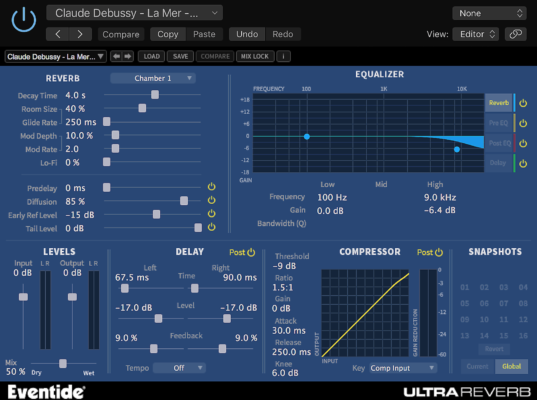The width and height of the screenshot is (537, 400).
Task: Toggle the Tail Level power icon
Action: coord(212,227)
